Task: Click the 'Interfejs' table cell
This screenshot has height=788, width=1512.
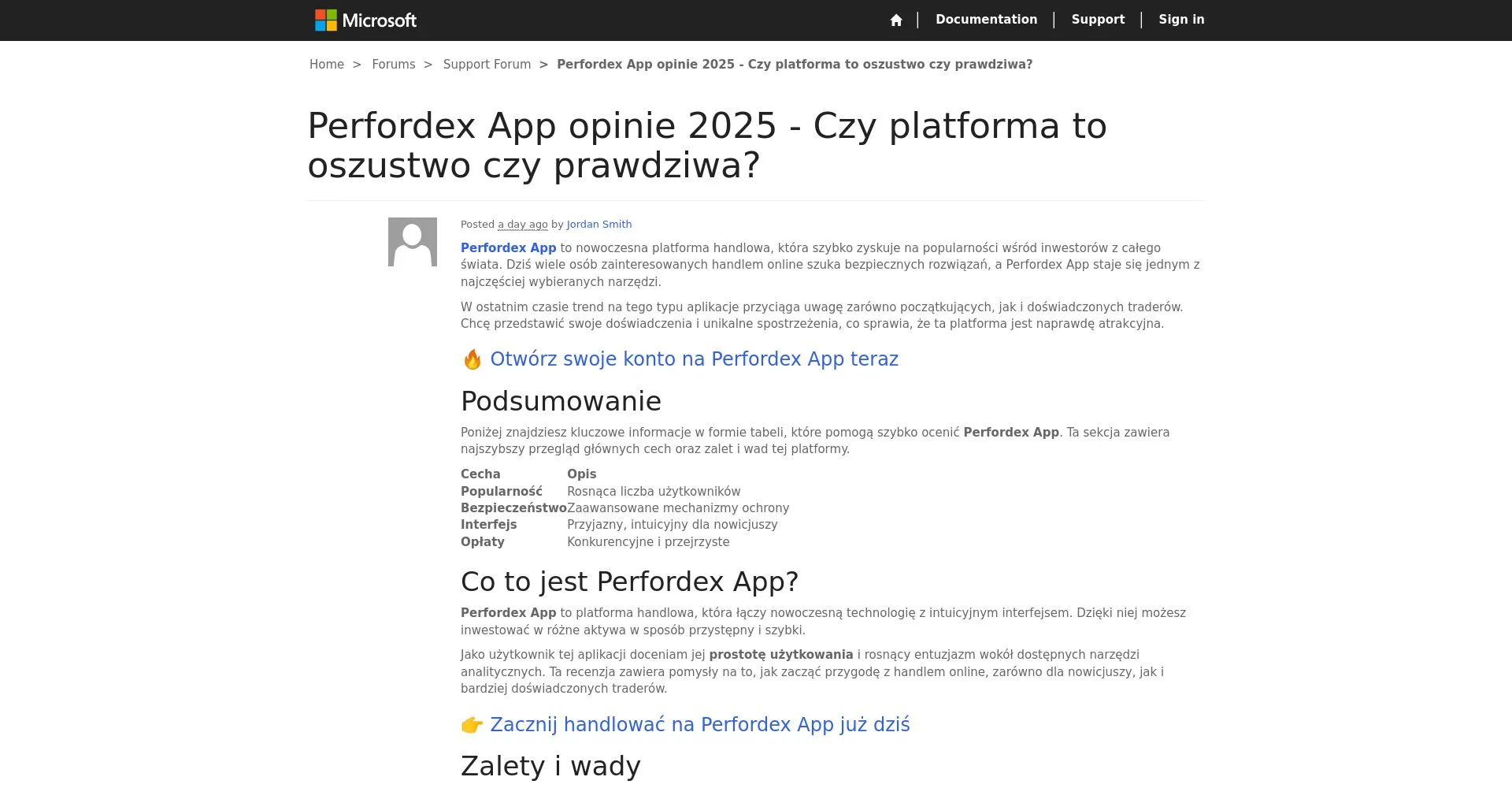Action: pos(488,525)
